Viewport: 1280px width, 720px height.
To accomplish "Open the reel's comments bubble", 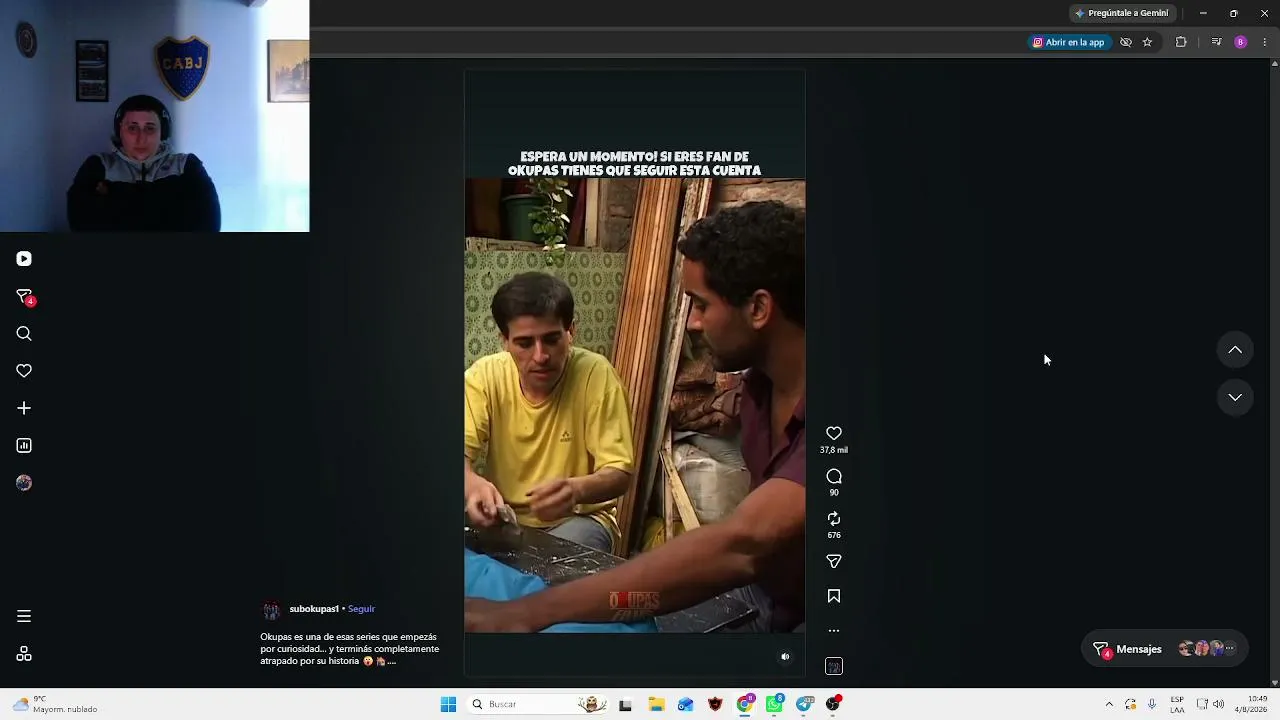I will (834, 476).
